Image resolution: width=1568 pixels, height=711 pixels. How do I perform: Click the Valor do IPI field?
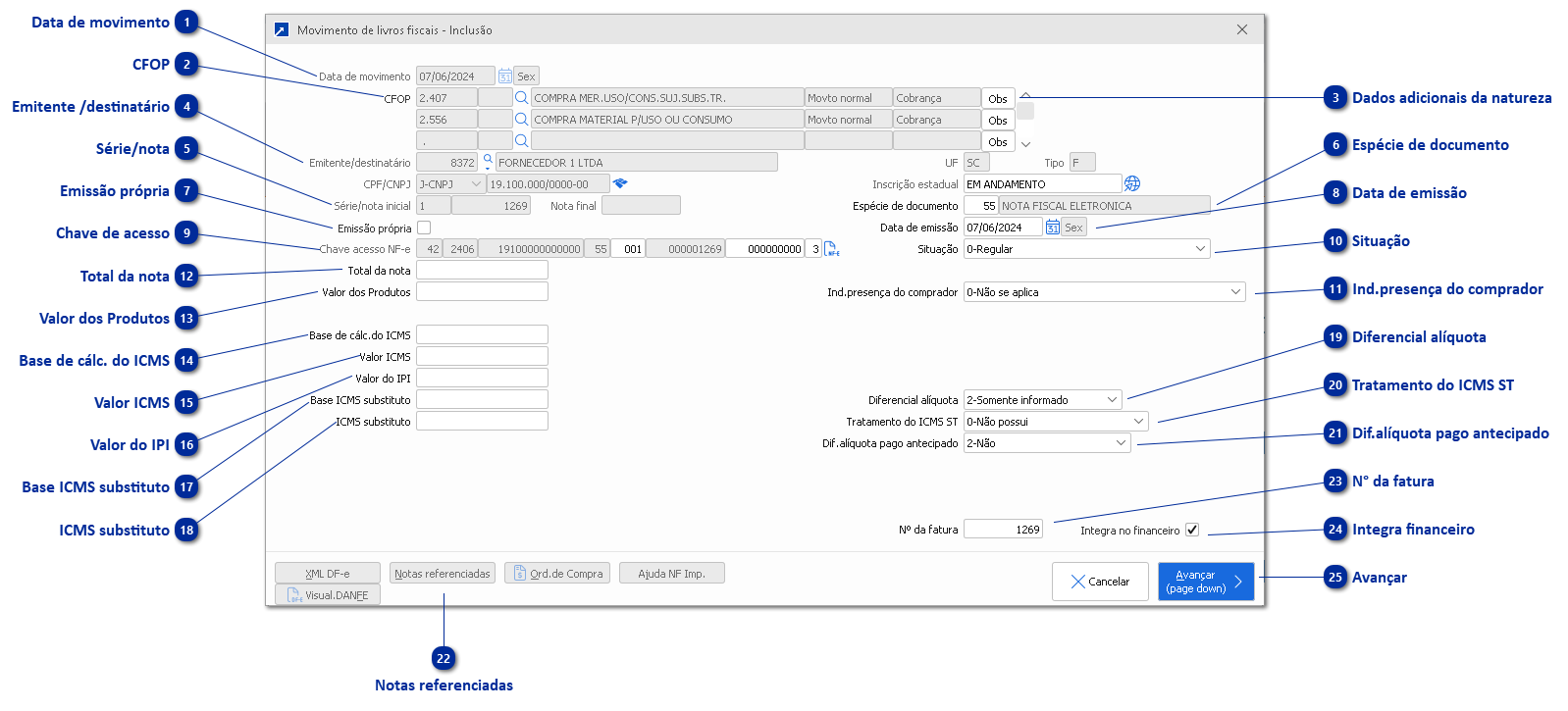(483, 379)
